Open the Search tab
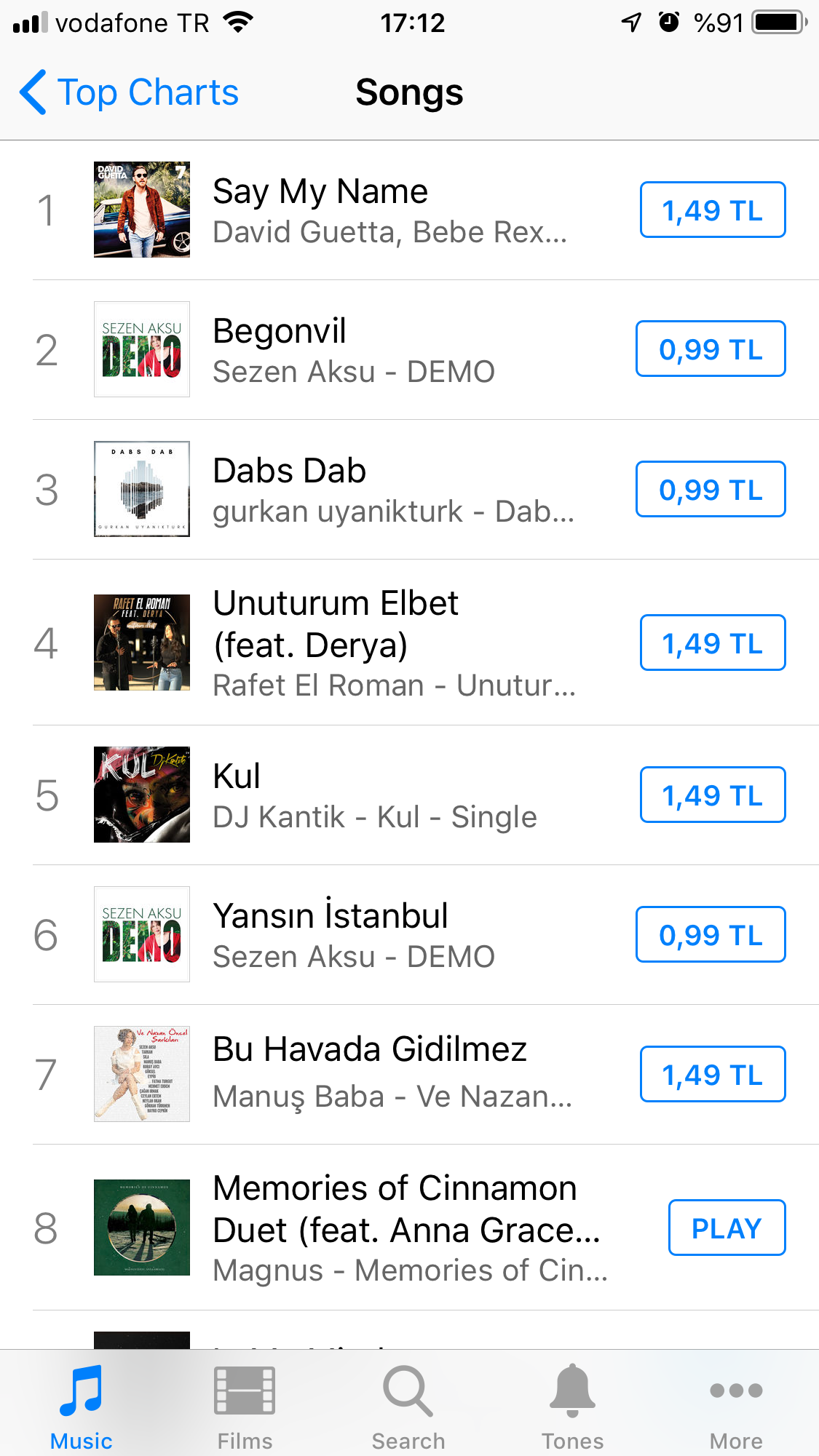The image size is (819, 1456). [x=408, y=1407]
